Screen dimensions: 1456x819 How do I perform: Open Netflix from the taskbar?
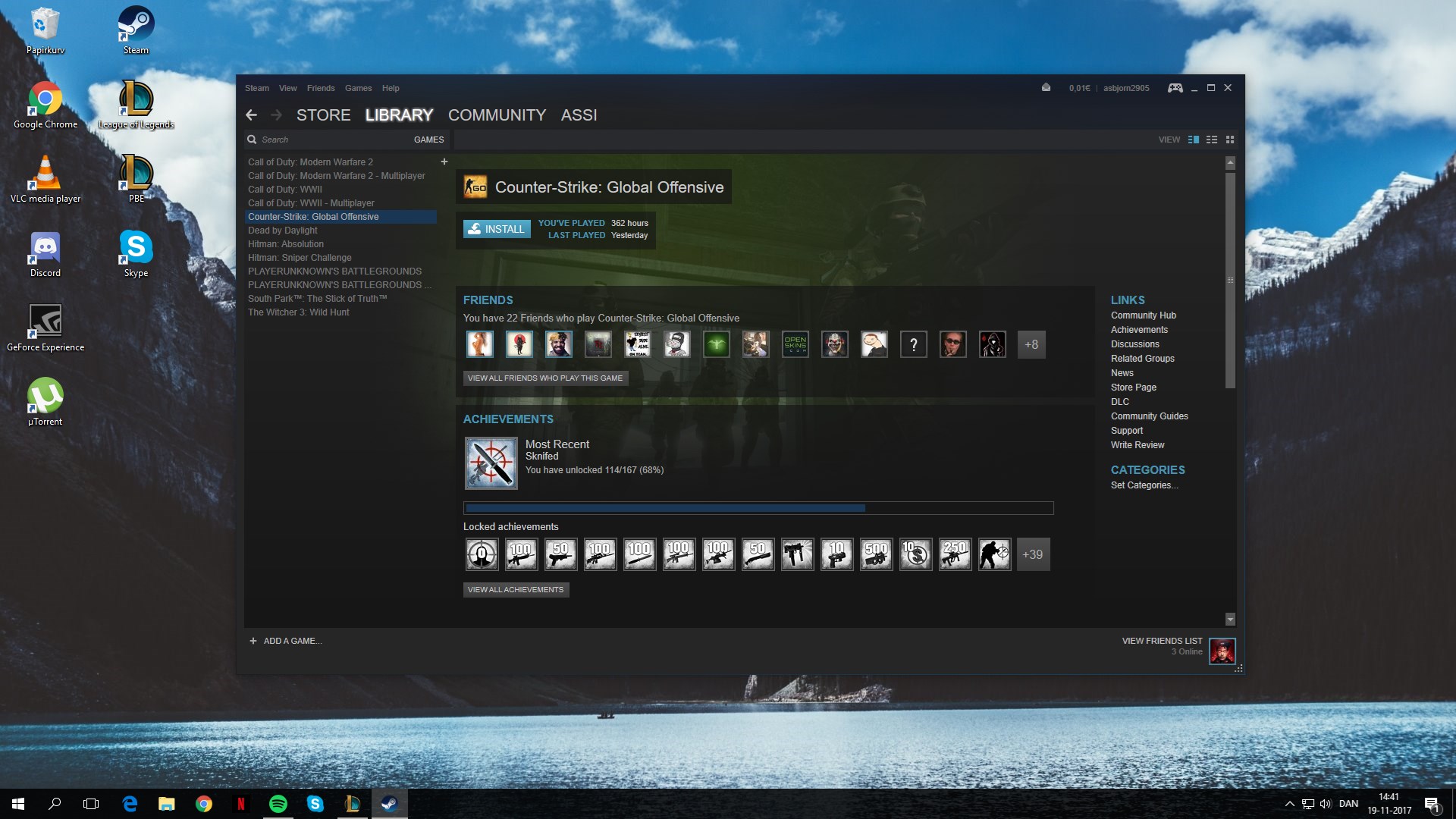(241, 804)
